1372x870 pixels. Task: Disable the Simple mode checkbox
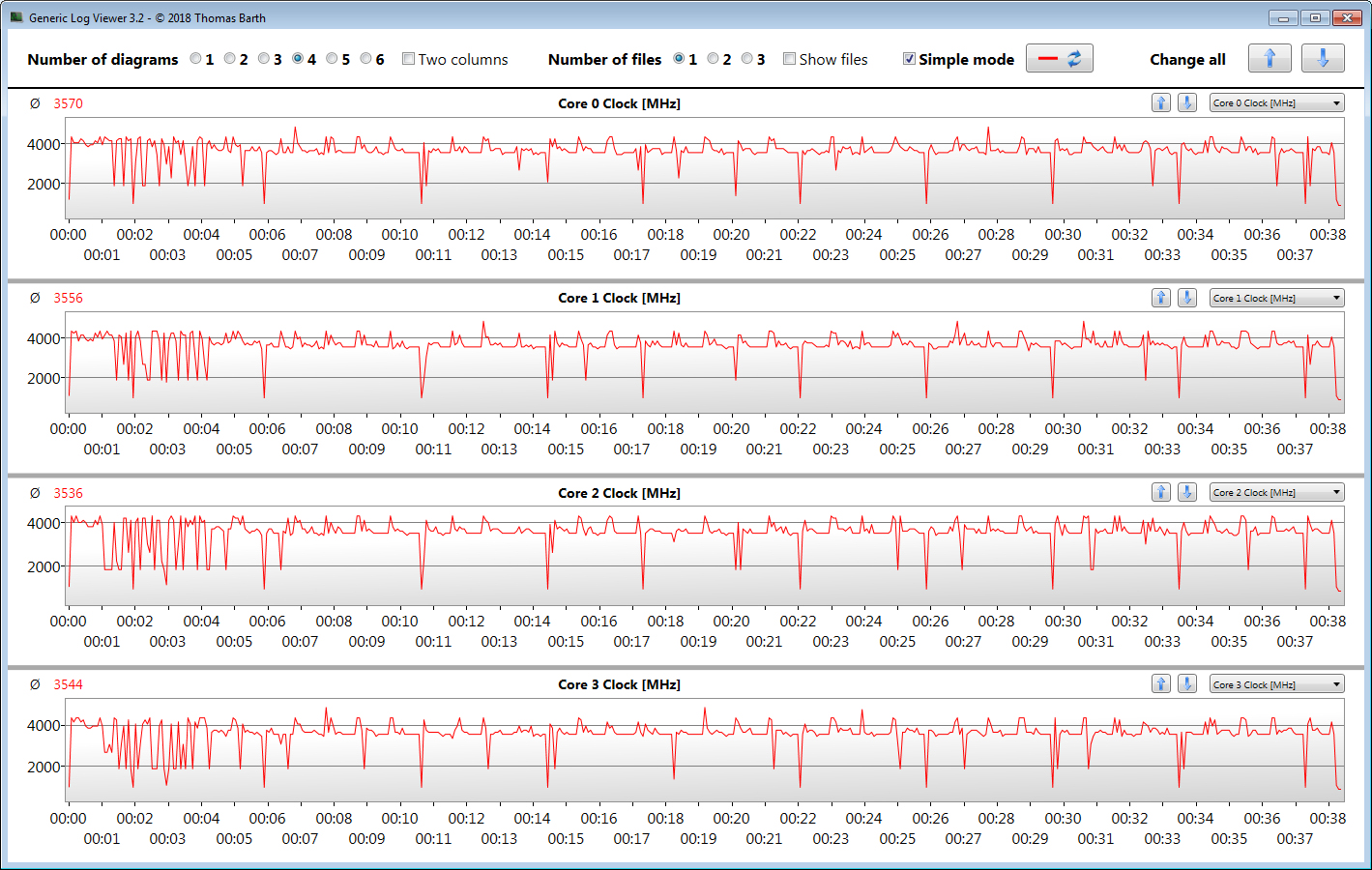(x=909, y=59)
